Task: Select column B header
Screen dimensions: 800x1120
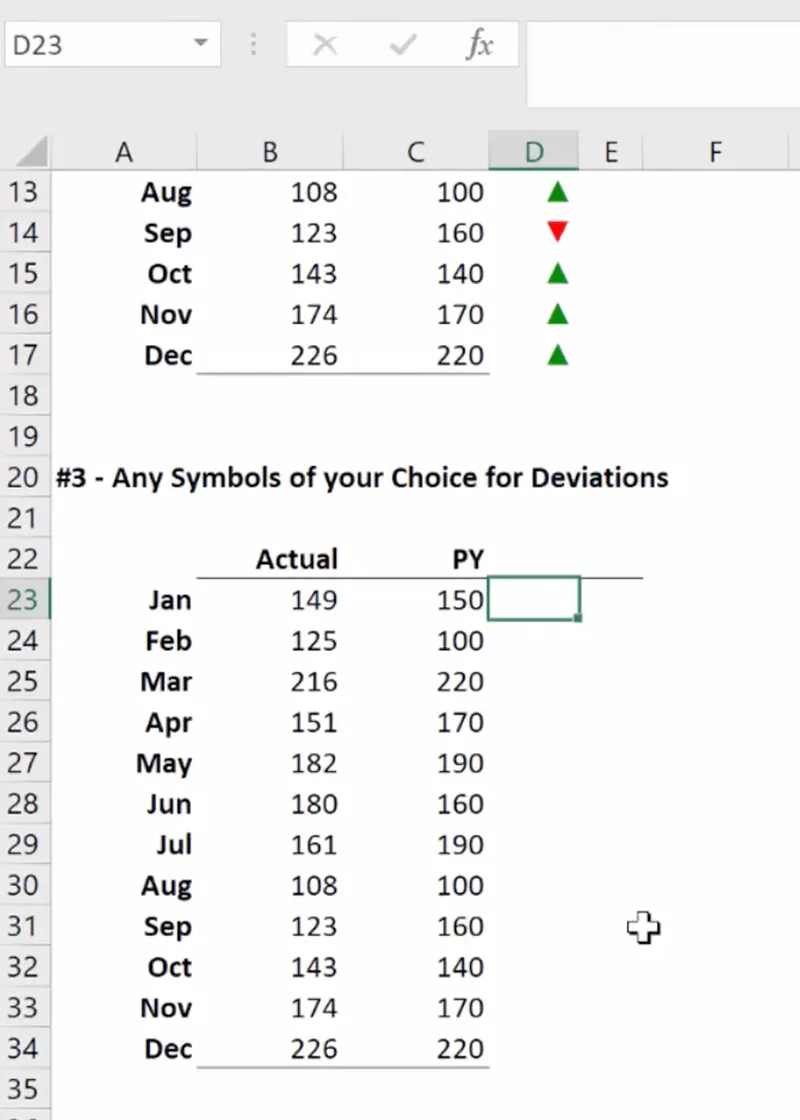Action: (270, 152)
